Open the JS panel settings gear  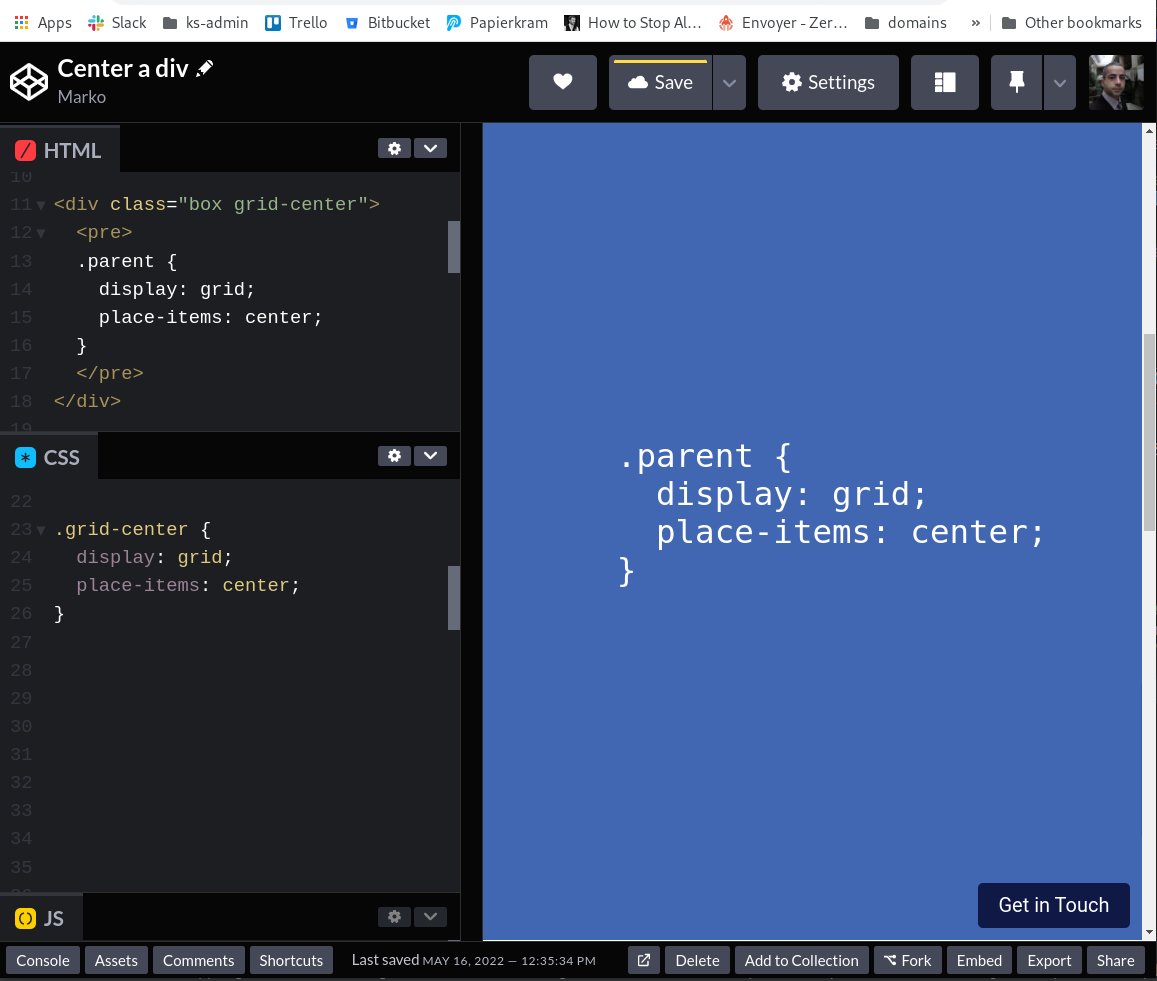coord(394,916)
